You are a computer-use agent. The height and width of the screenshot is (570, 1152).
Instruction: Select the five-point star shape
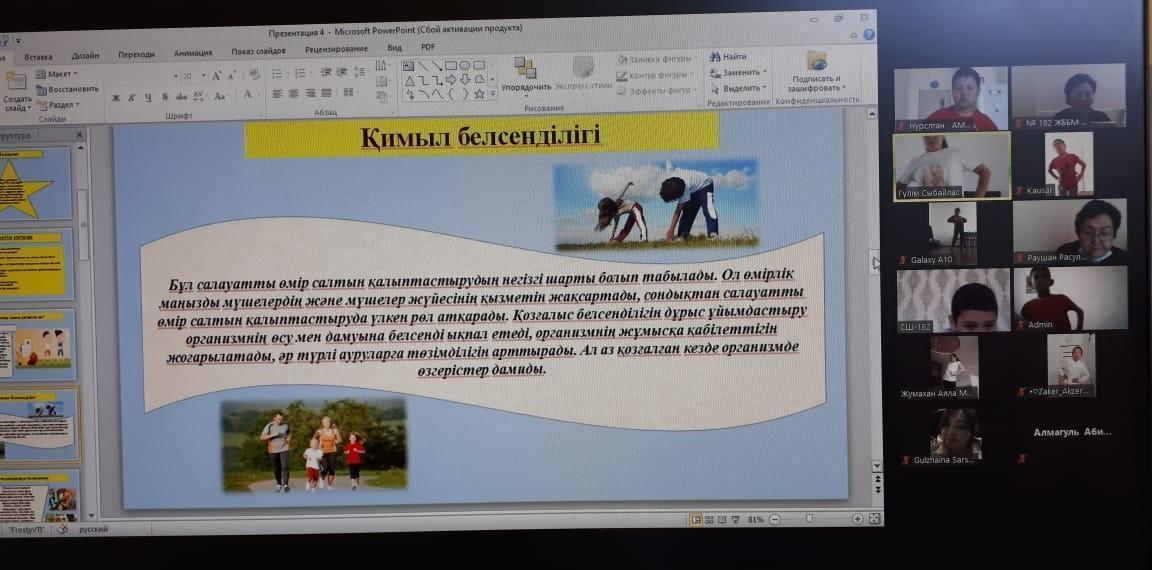point(479,94)
